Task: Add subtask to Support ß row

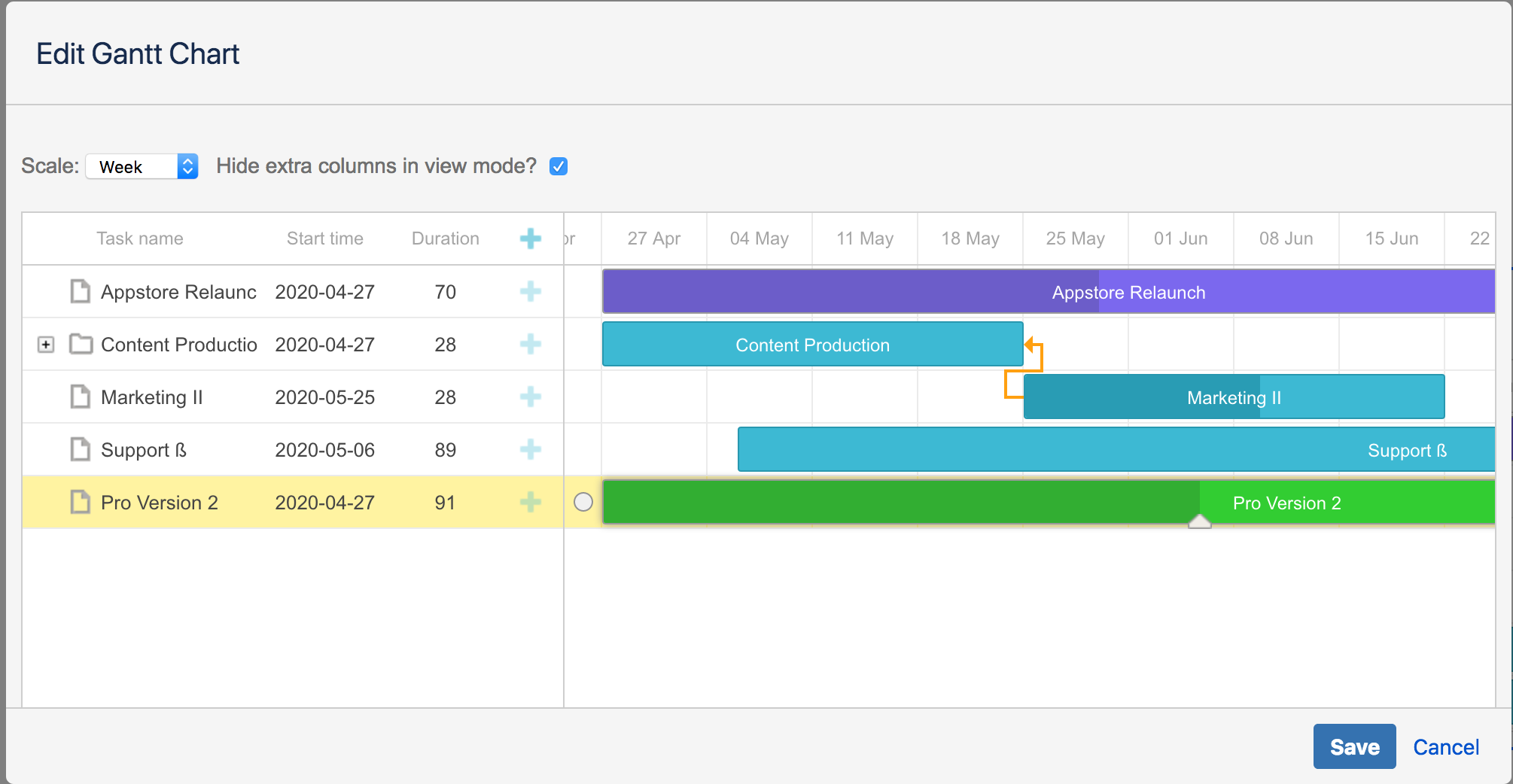Action: pyautogui.click(x=531, y=449)
